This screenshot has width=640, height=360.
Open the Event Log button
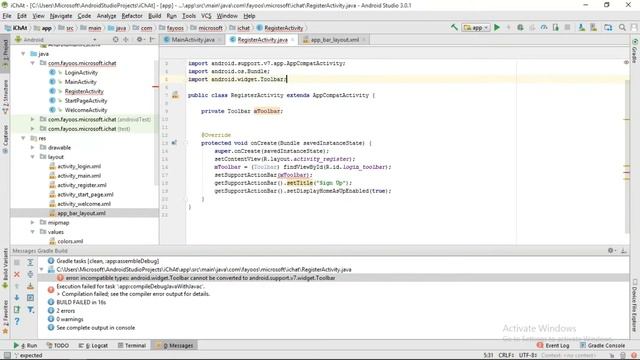point(553,345)
